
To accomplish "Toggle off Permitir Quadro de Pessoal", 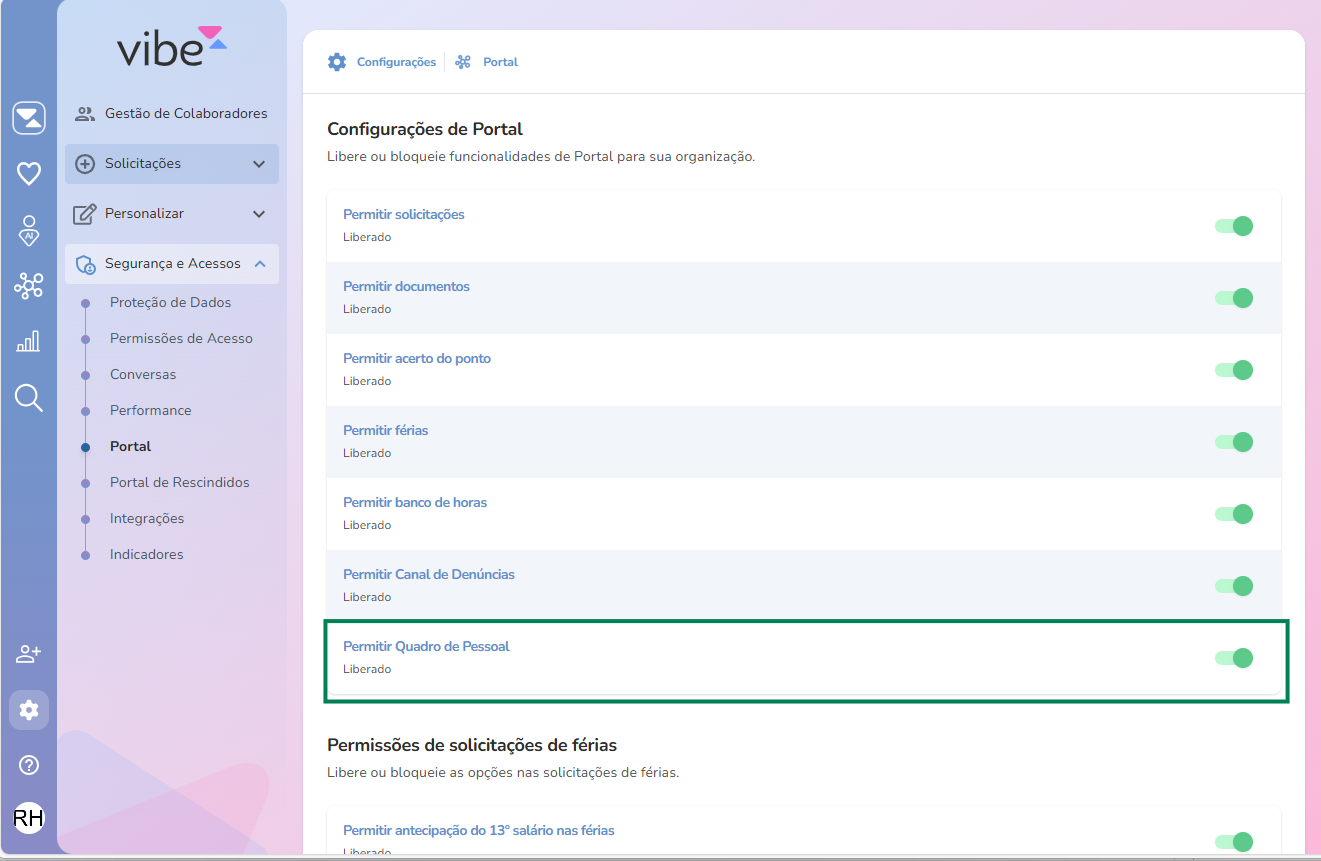I will pyautogui.click(x=1234, y=658).
